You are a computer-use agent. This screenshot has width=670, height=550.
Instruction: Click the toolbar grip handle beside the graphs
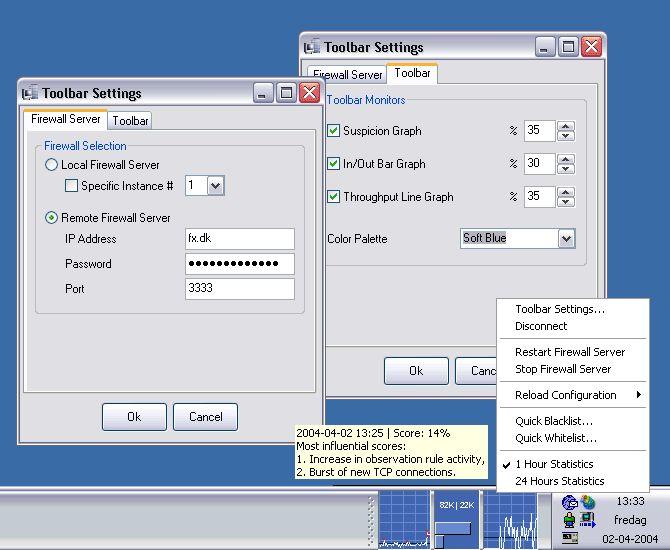click(x=371, y=520)
